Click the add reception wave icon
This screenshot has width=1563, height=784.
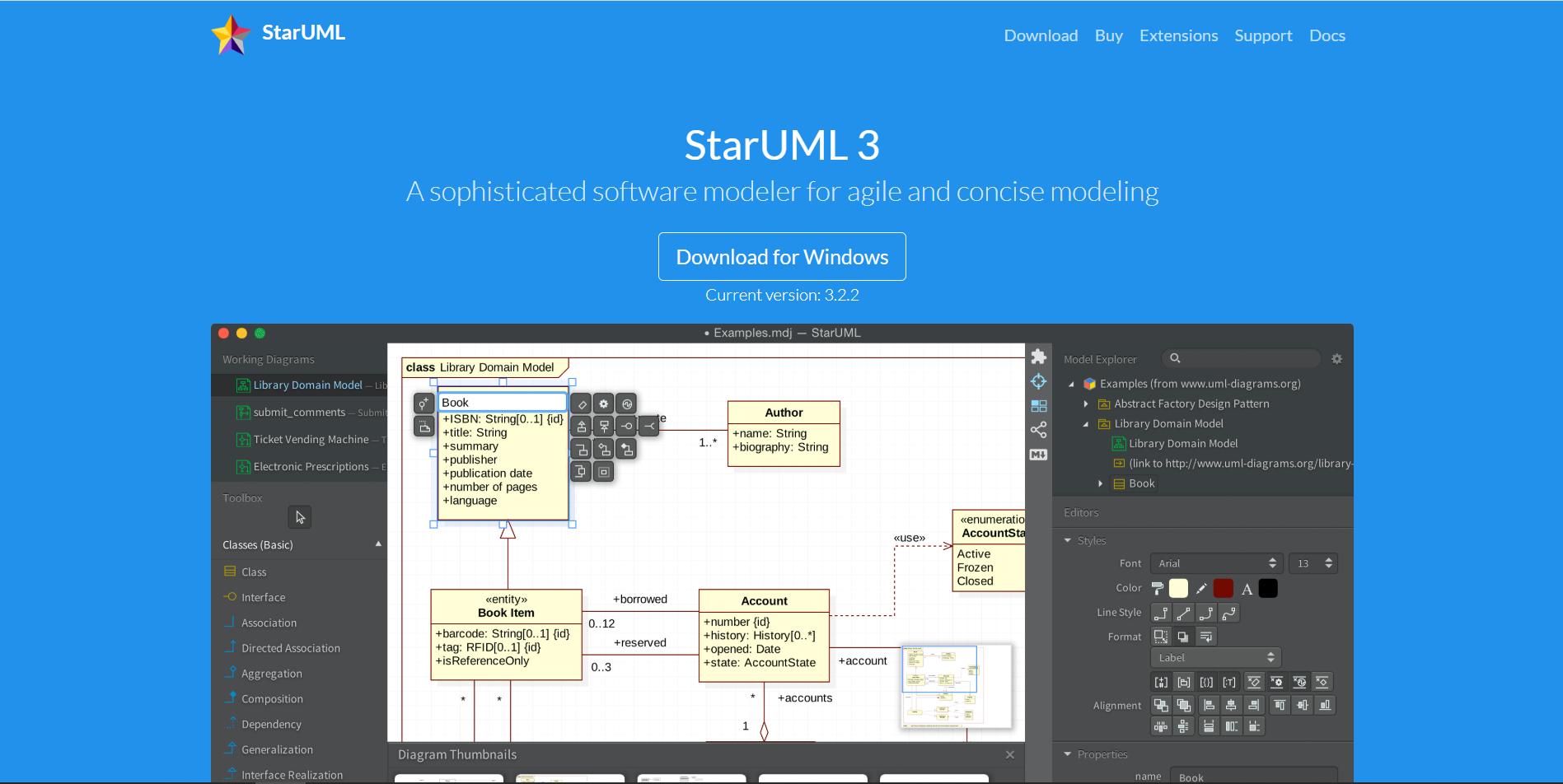(x=626, y=404)
